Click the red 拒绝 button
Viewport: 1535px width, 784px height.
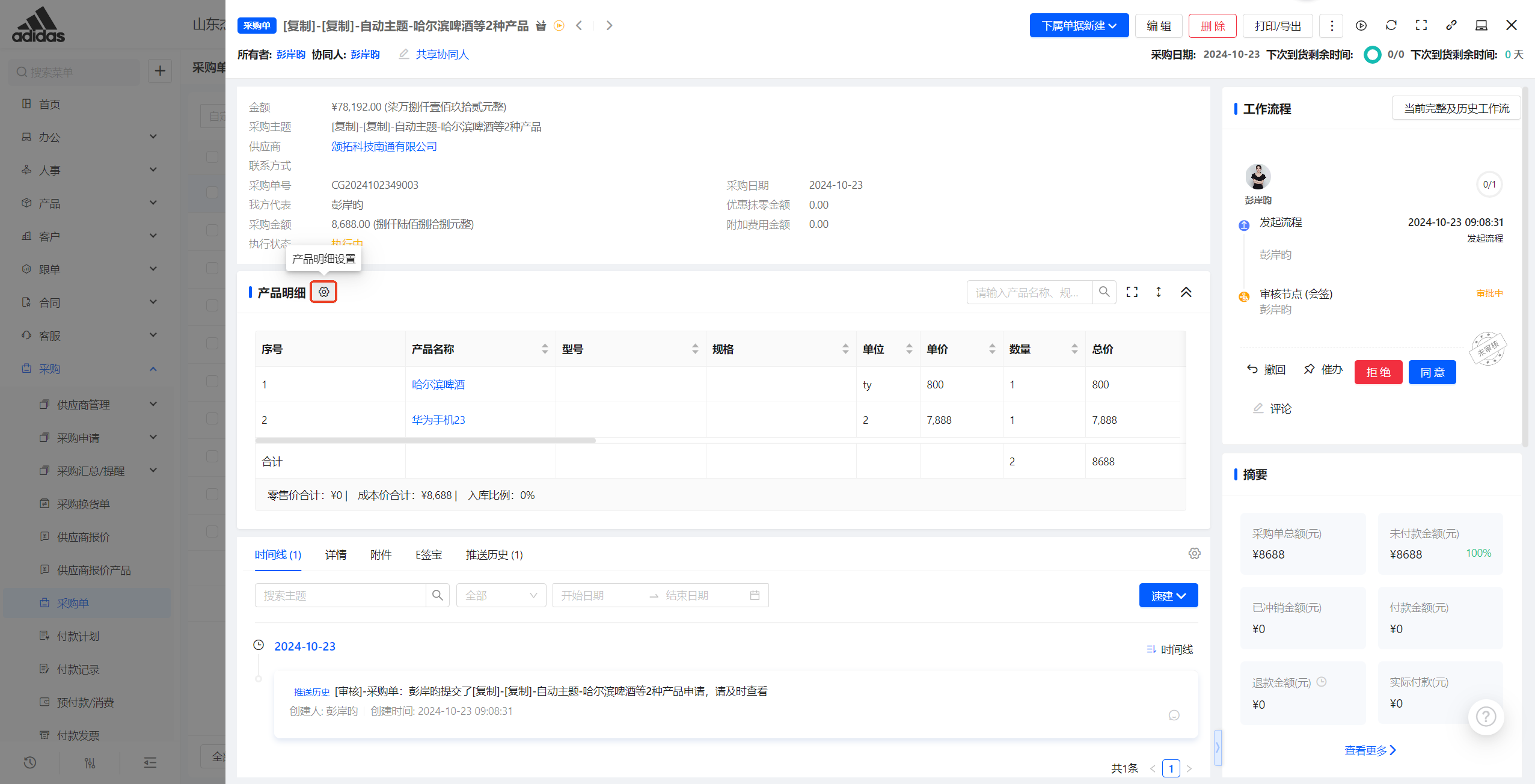tap(1377, 372)
